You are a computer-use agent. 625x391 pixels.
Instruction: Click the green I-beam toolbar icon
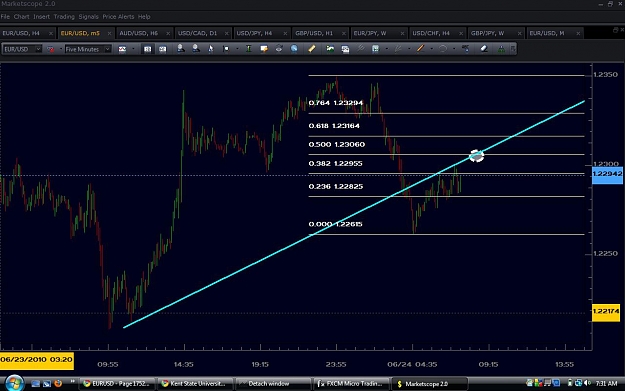click(x=248, y=49)
